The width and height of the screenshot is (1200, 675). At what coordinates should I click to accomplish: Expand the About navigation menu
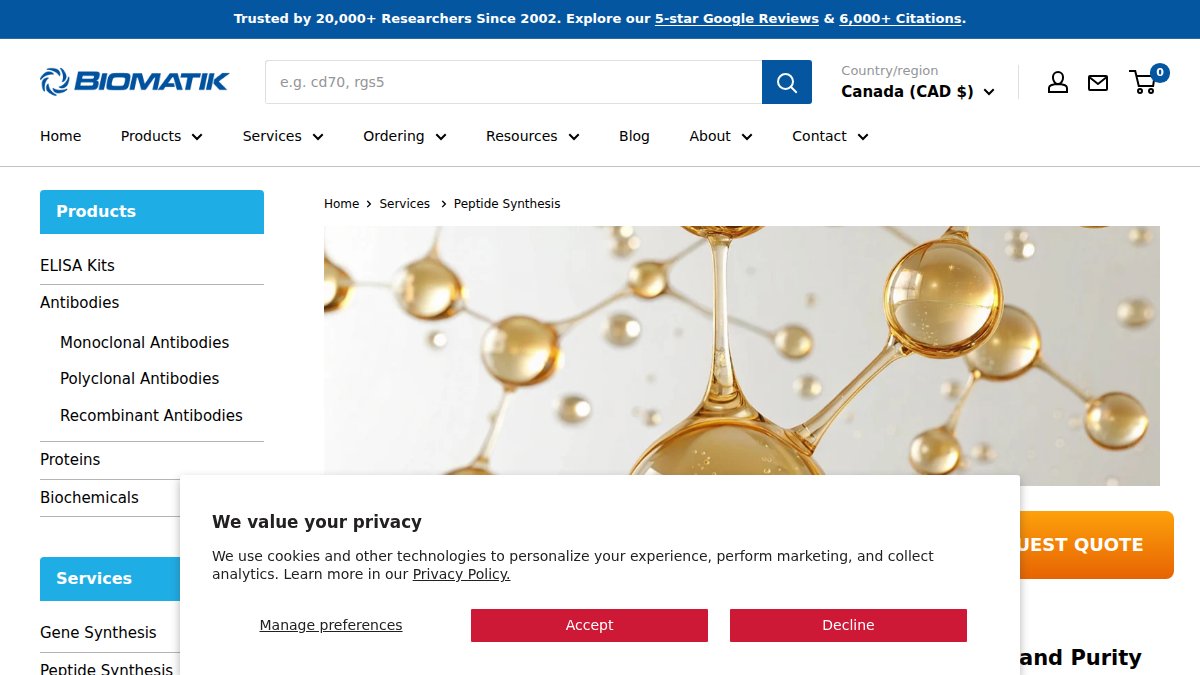point(721,136)
